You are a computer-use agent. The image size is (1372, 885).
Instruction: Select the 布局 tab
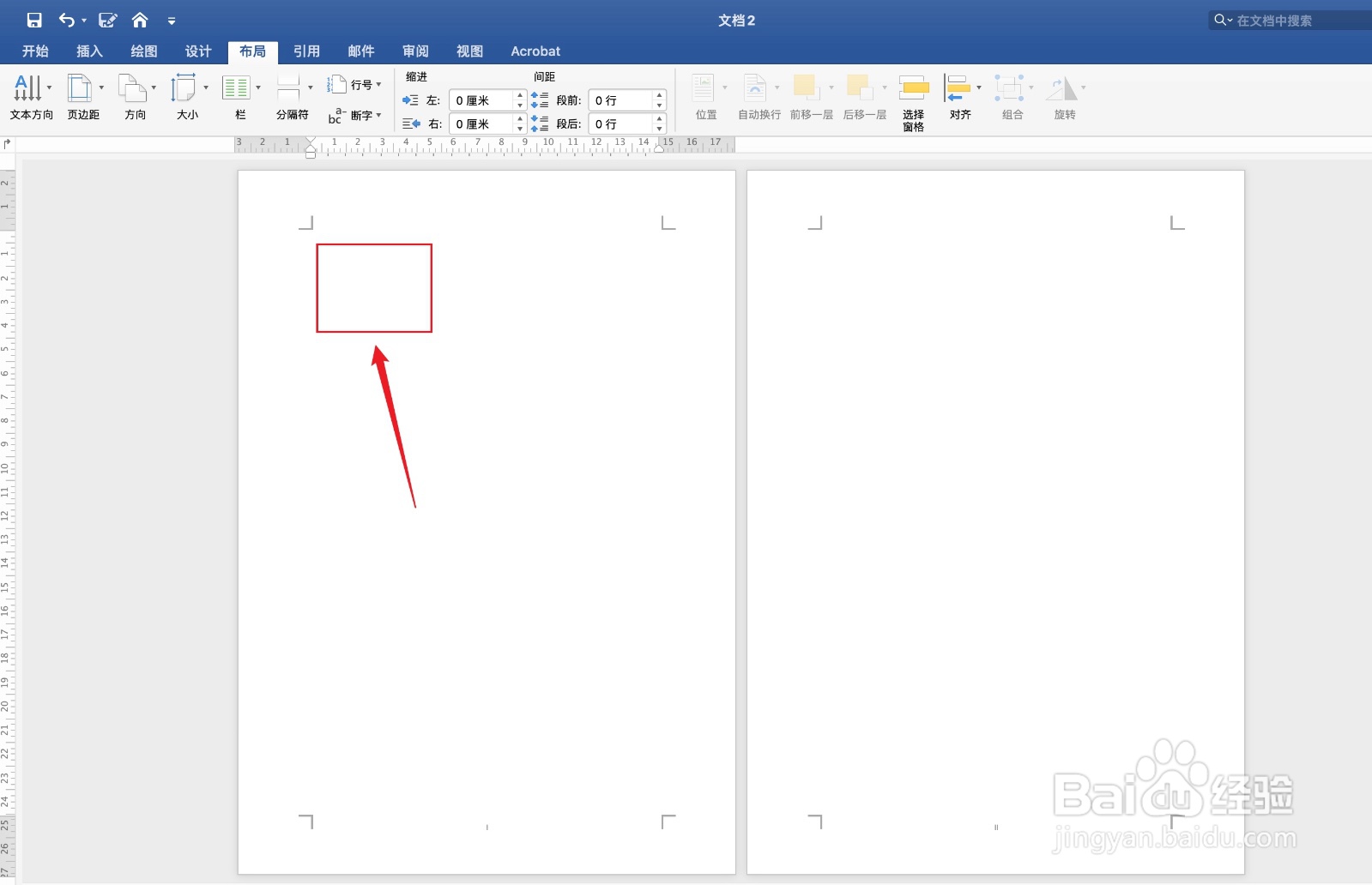252,51
